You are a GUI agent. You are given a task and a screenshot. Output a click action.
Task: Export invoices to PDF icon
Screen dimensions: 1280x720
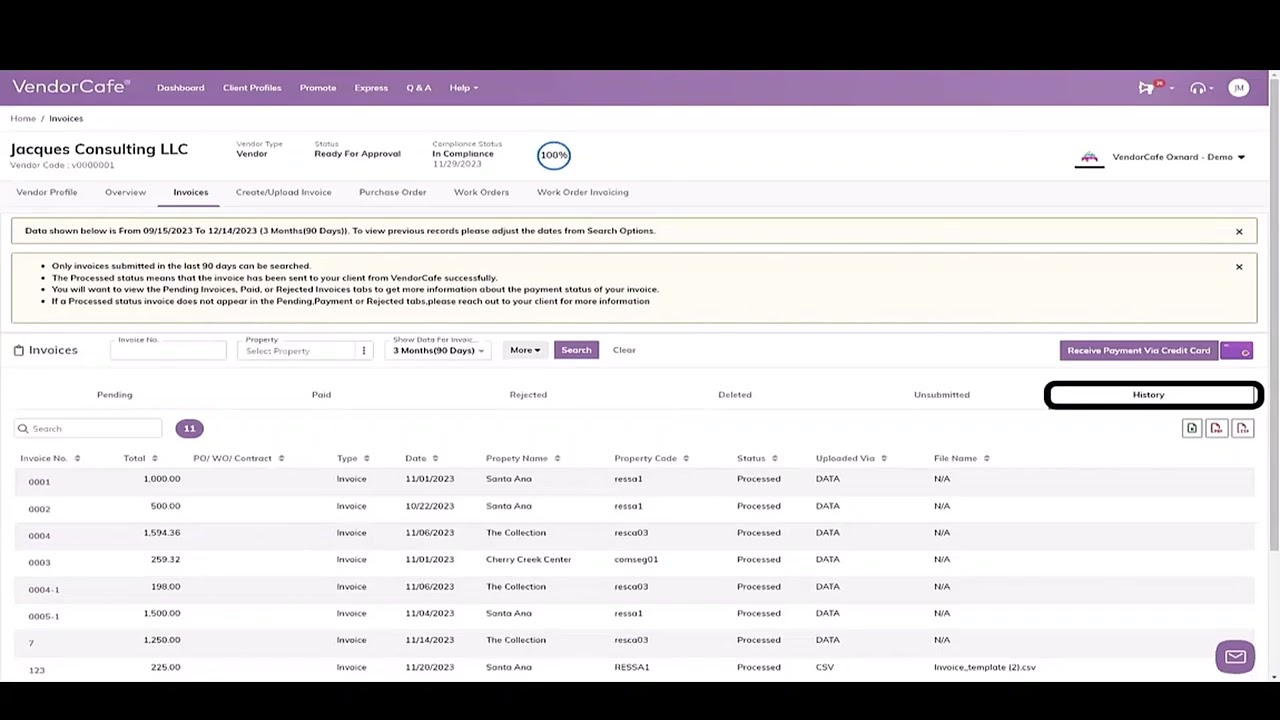click(x=1216, y=428)
